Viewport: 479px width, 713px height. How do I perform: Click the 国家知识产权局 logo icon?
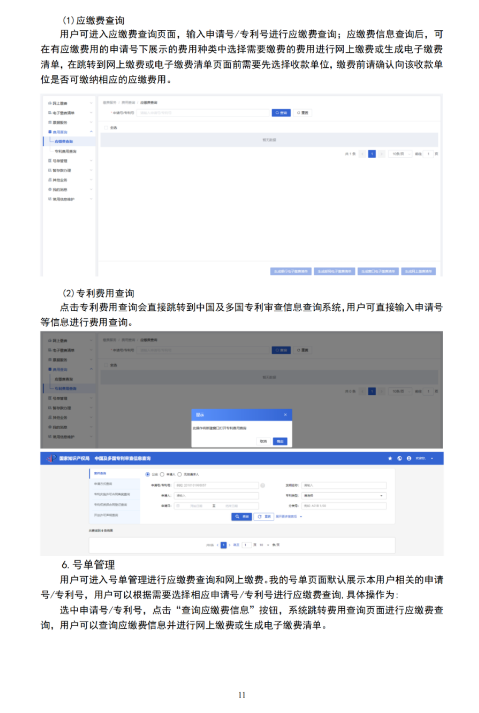51,458
